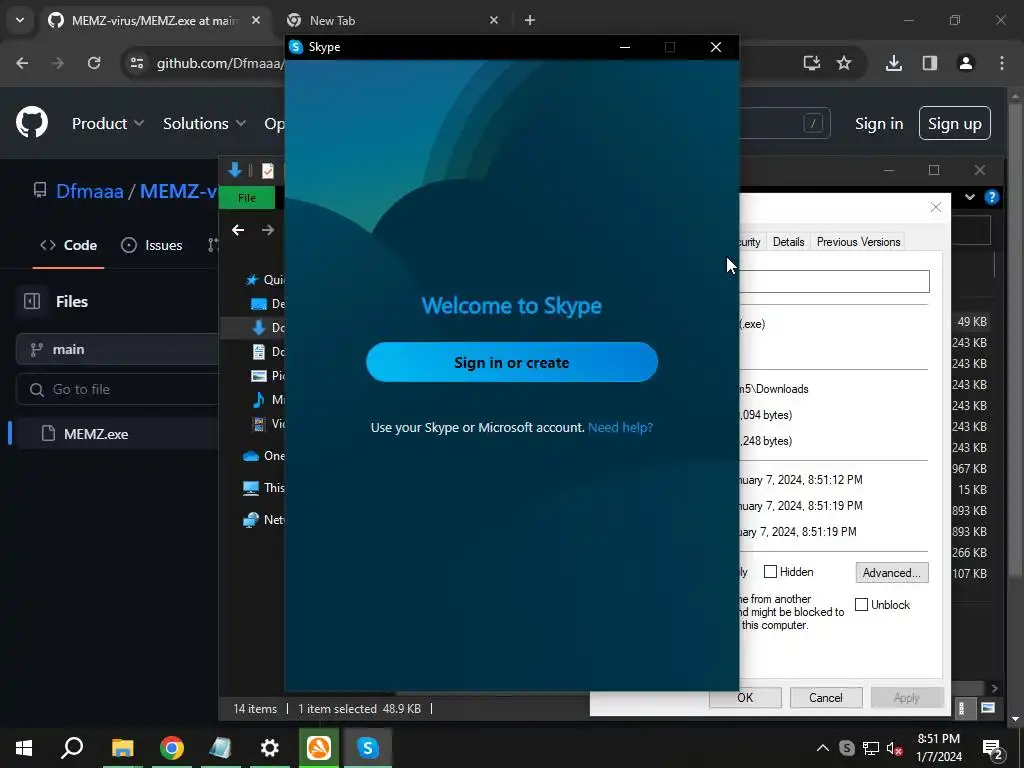Open the Dfmaaa owner link
The height and width of the screenshot is (768, 1024).
[x=89, y=191]
